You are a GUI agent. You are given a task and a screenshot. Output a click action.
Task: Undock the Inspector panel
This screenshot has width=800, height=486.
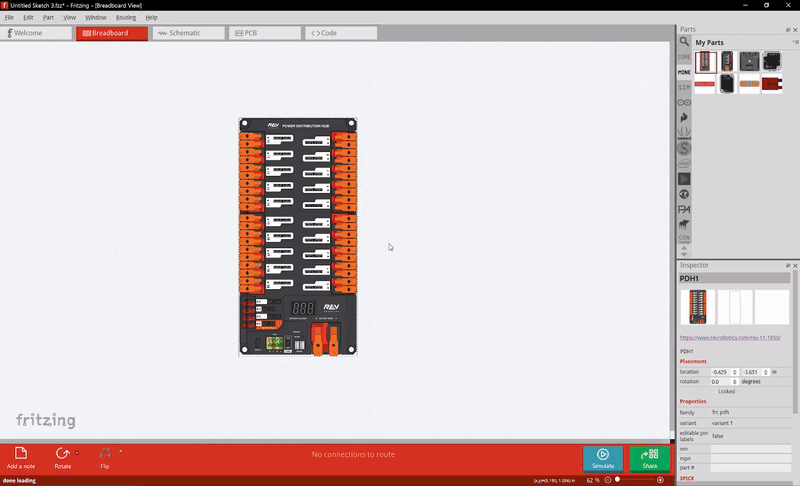pos(788,265)
